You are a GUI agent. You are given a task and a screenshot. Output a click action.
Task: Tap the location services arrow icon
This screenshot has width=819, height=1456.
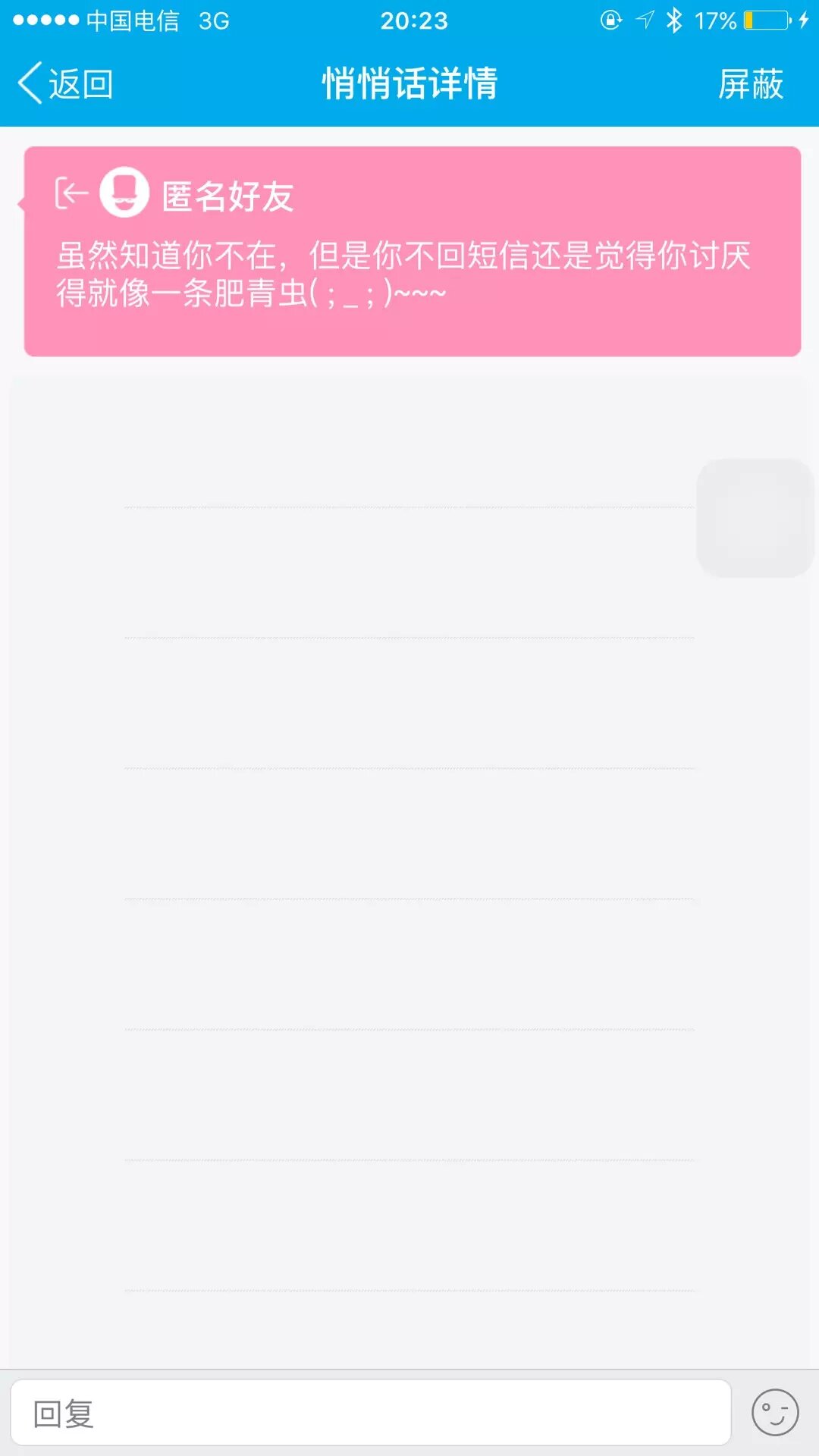tap(645, 20)
